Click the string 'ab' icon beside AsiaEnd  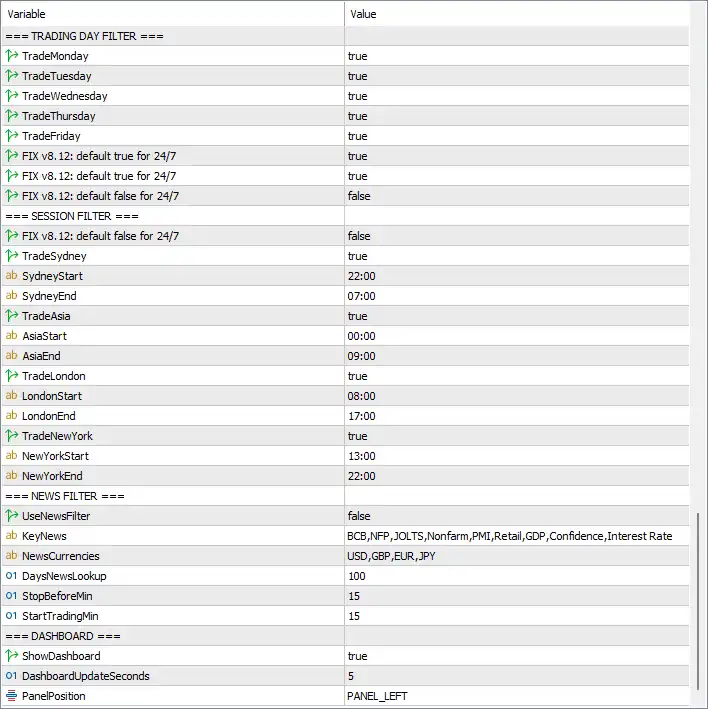(11, 355)
